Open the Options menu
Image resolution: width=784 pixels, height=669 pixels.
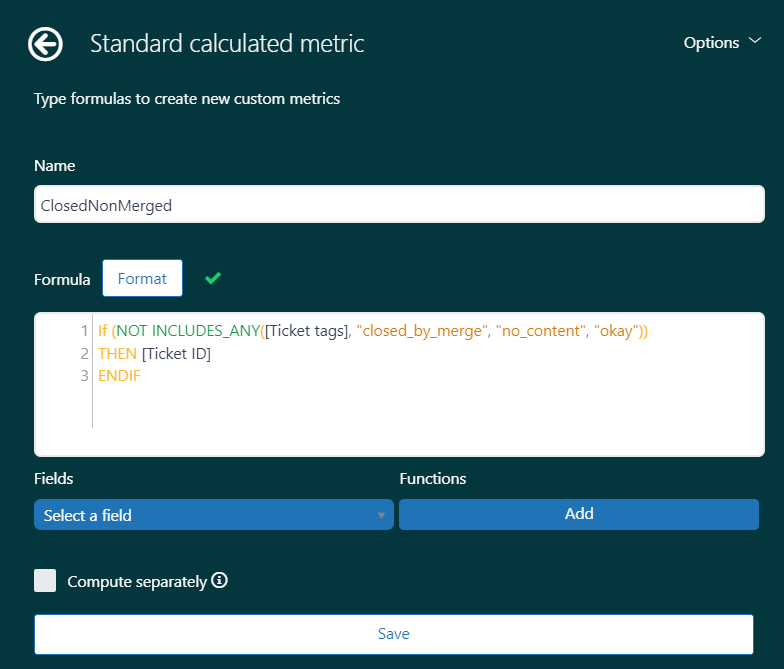point(711,43)
